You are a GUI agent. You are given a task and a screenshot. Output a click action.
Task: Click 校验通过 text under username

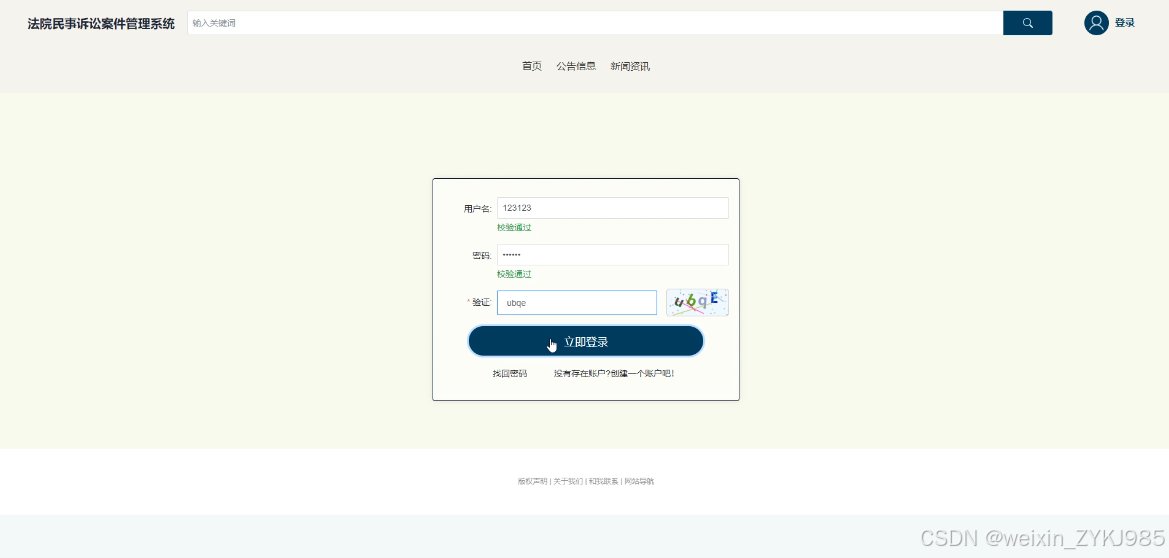[514, 228]
